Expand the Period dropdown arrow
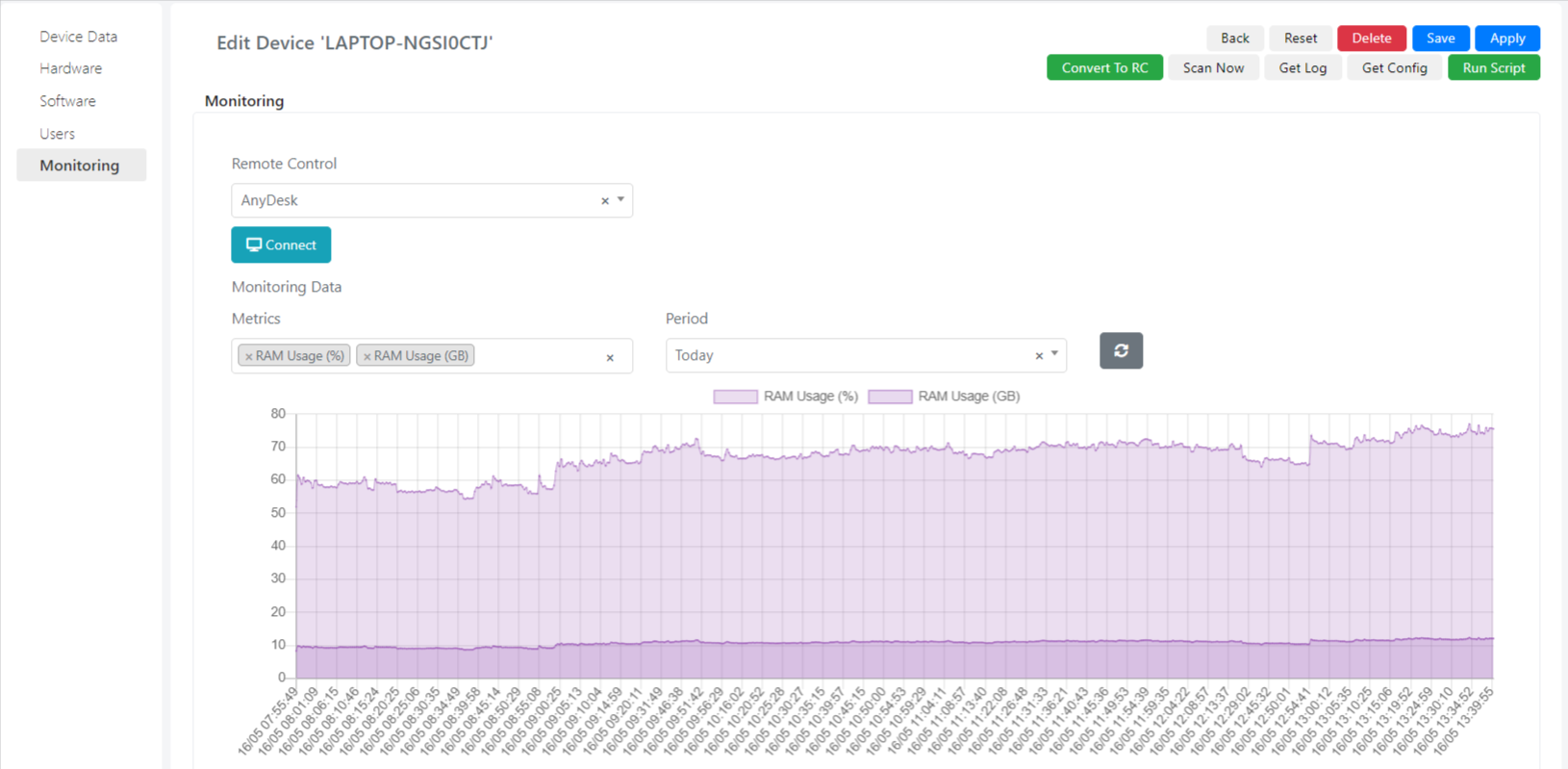The width and height of the screenshot is (1568, 769). [1054, 354]
